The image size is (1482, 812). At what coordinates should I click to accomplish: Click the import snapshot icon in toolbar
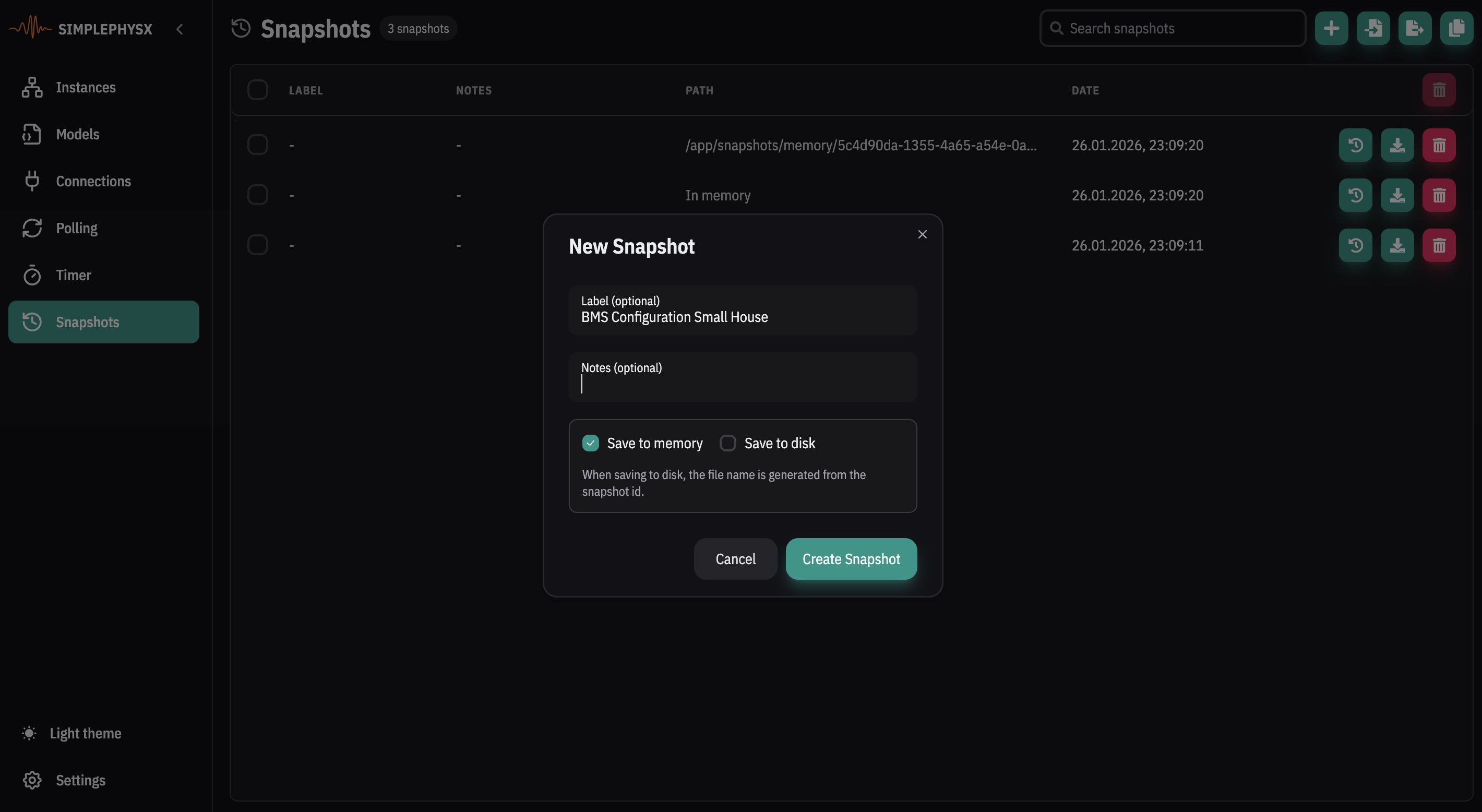click(1373, 28)
